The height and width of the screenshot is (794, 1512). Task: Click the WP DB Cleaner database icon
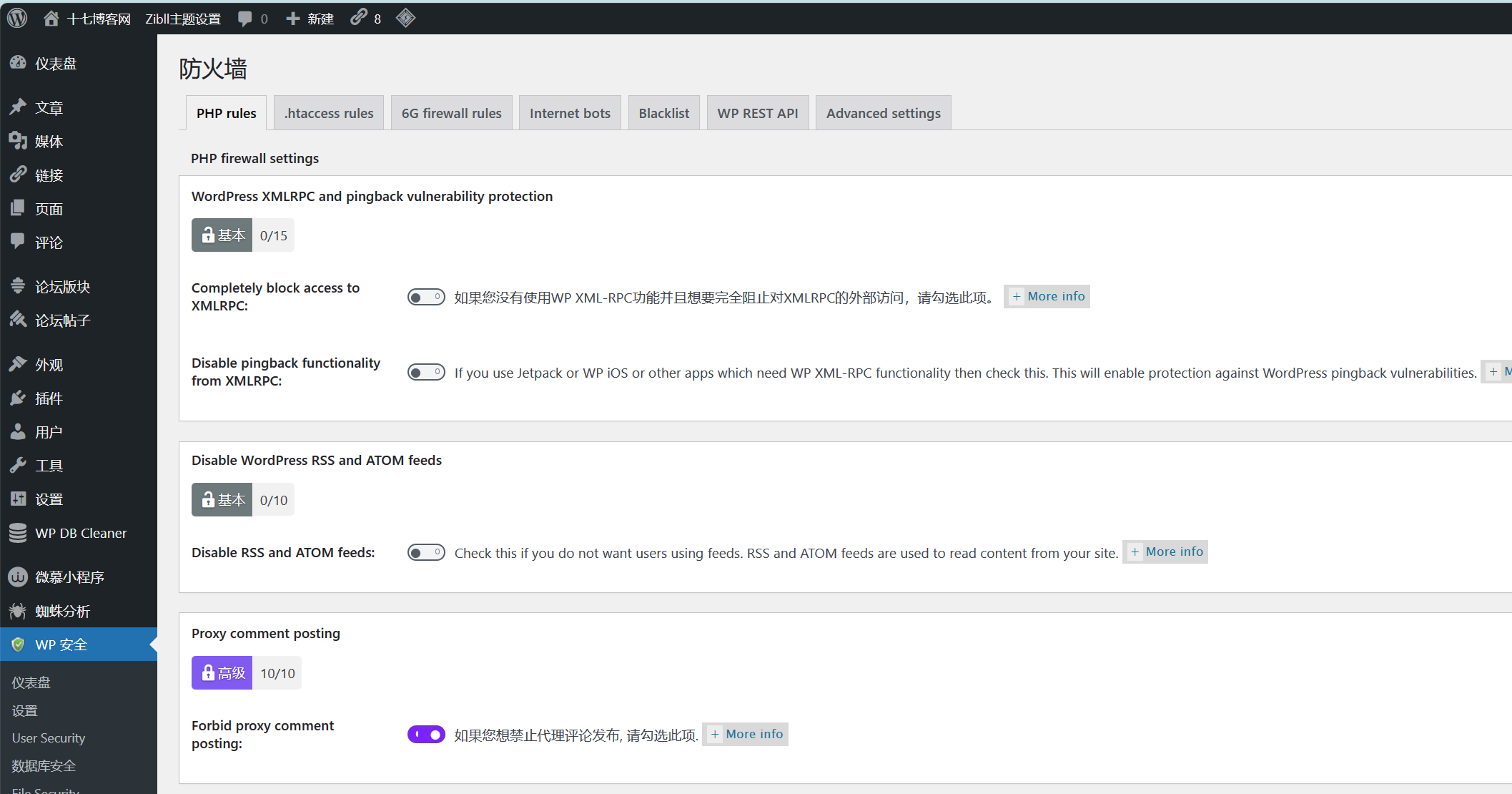coord(19,532)
